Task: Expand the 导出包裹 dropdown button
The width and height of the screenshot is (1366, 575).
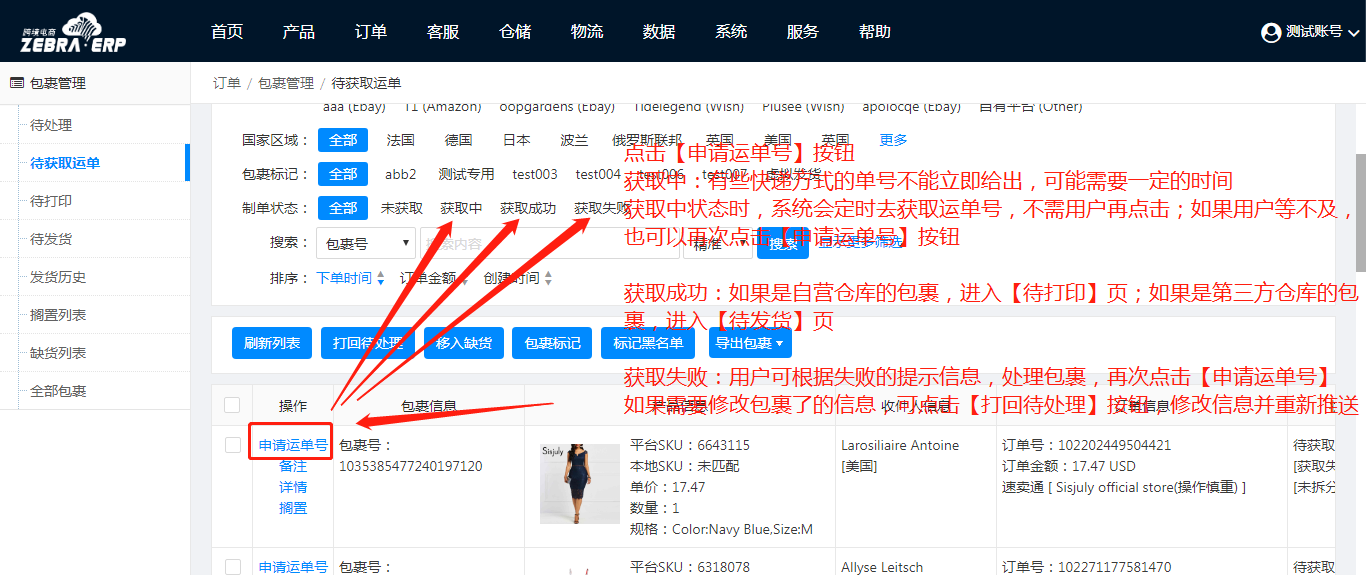Action: pos(750,343)
